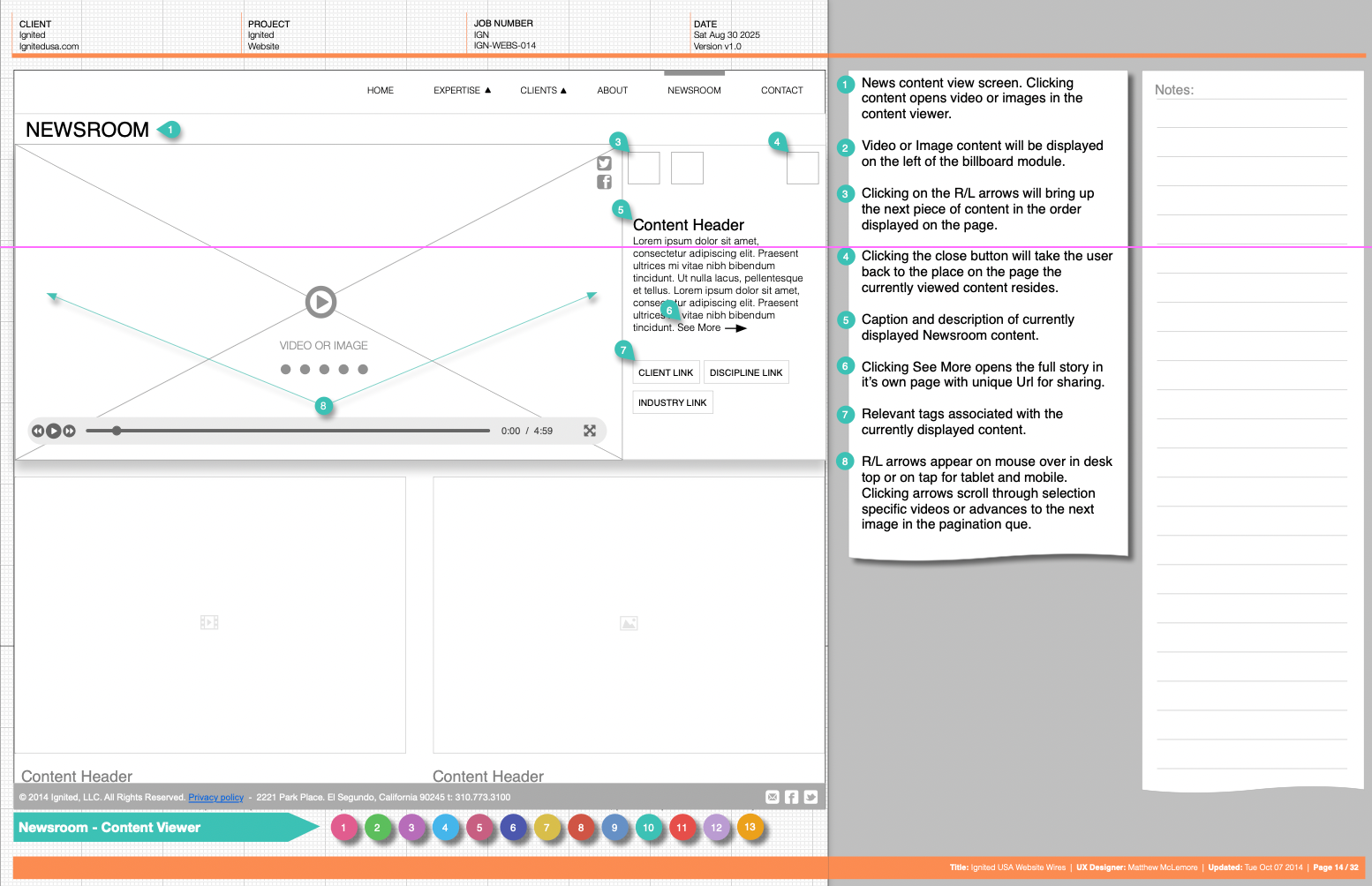1372x886 pixels.
Task: Select the last pagination dot under video
Action: tap(363, 370)
